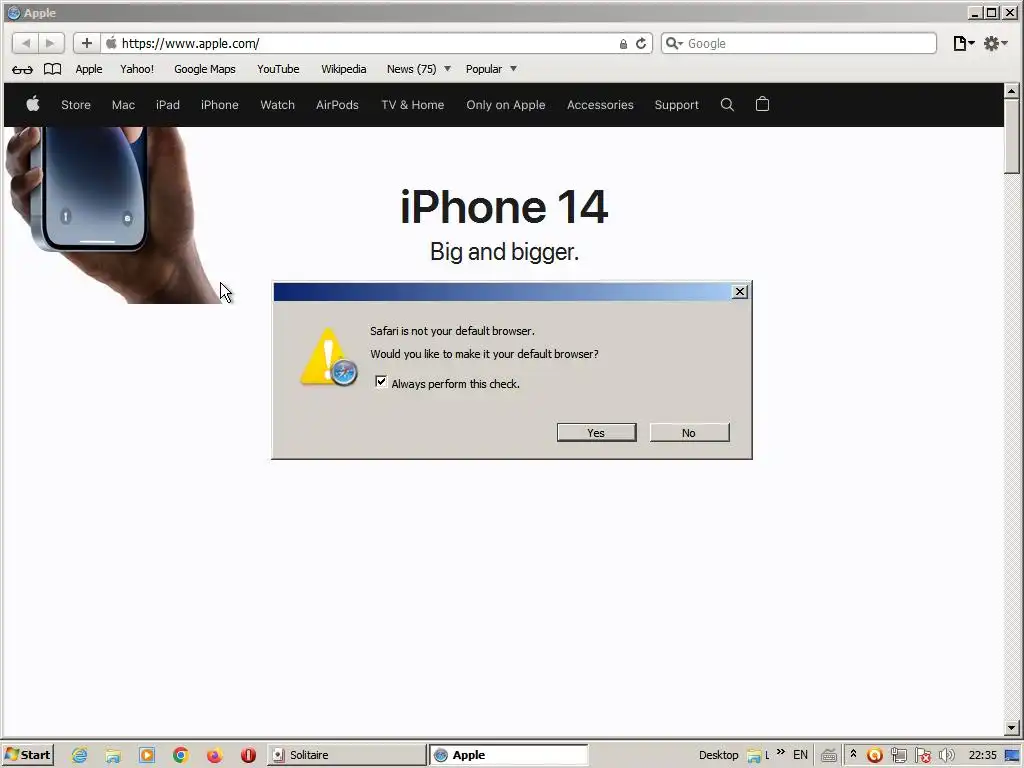
Task: Open the Reading List glasses icon
Action: tap(22, 69)
